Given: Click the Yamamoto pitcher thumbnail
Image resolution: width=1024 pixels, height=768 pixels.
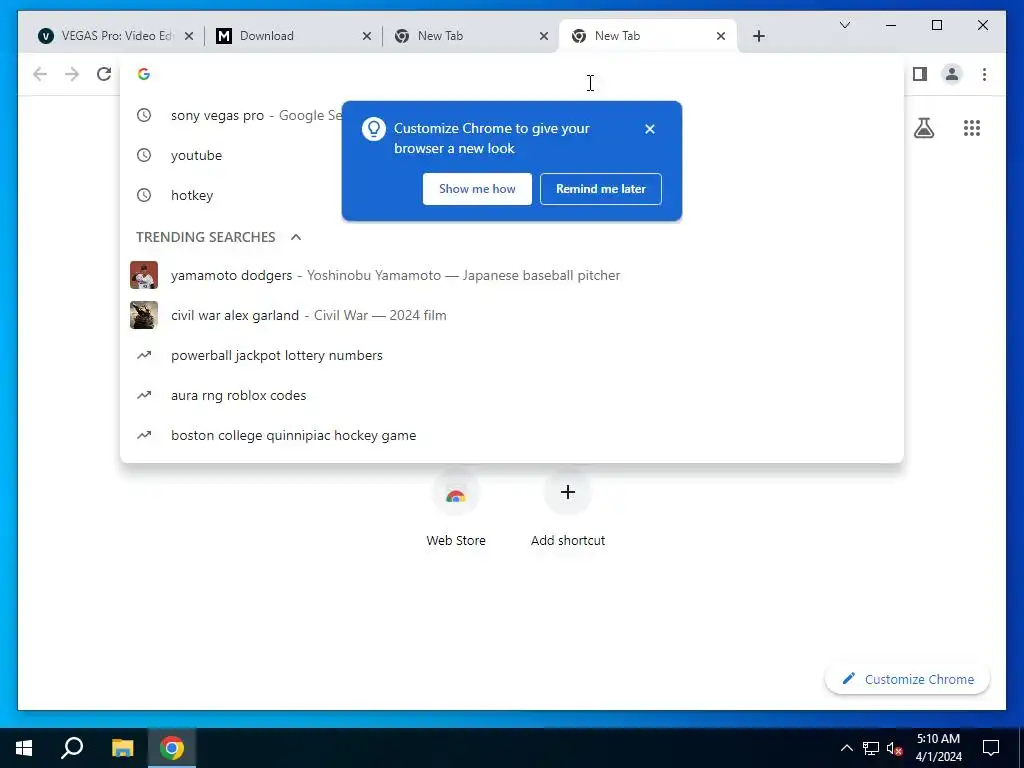Looking at the screenshot, I should (x=144, y=276).
